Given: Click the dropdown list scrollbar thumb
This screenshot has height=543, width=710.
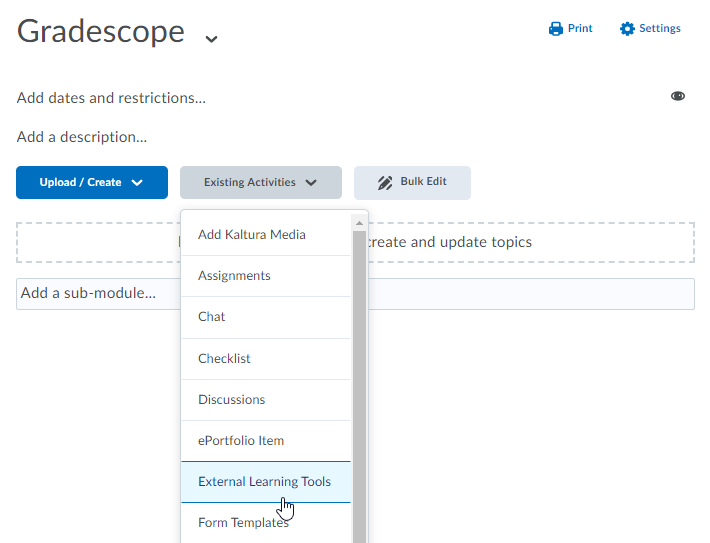Looking at the screenshot, I should pyautogui.click(x=359, y=380).
